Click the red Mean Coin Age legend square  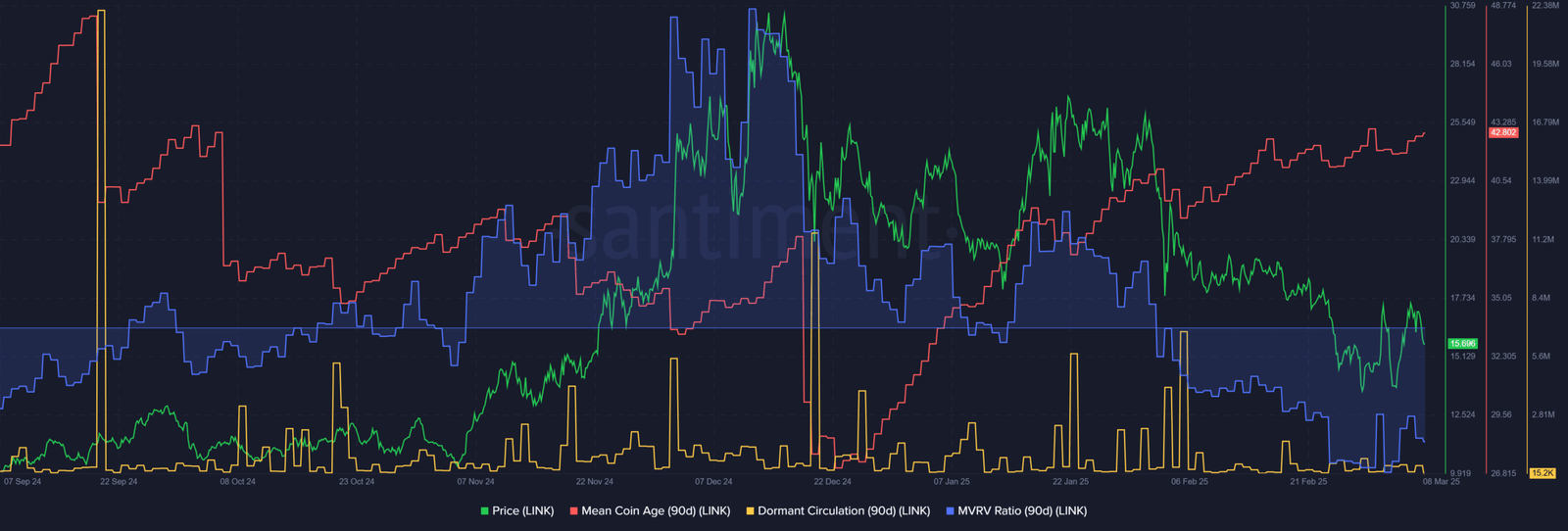[573, 511]
